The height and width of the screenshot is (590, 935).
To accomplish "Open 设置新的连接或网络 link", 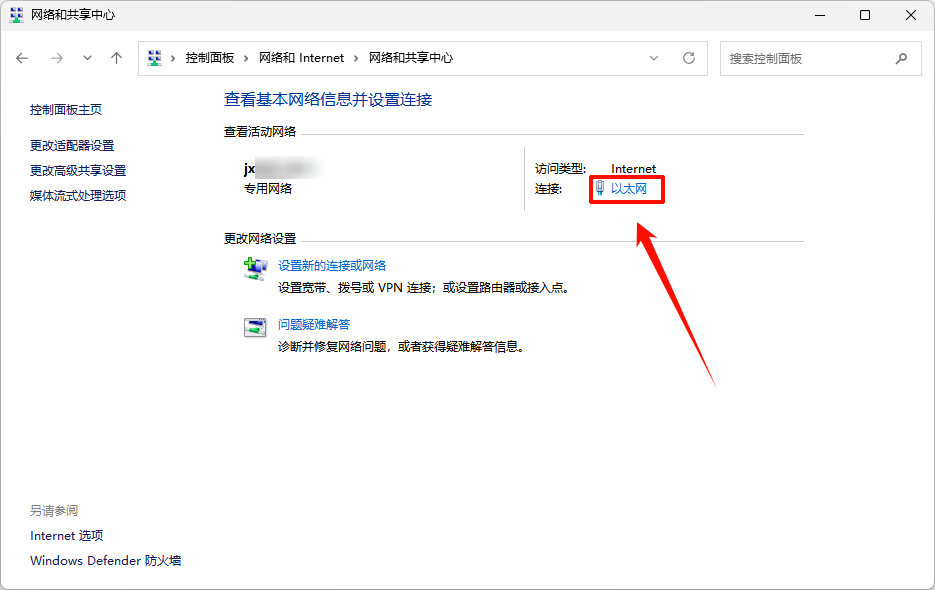I will [332, 266].
